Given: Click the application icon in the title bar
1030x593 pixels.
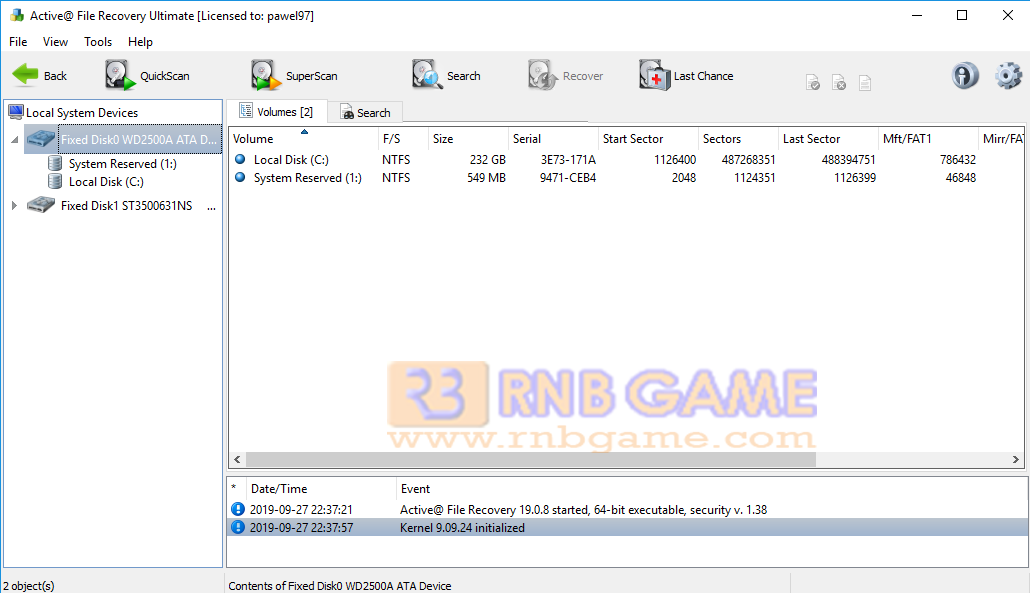Looking at the screenshot, I should [x=16, y=15].
